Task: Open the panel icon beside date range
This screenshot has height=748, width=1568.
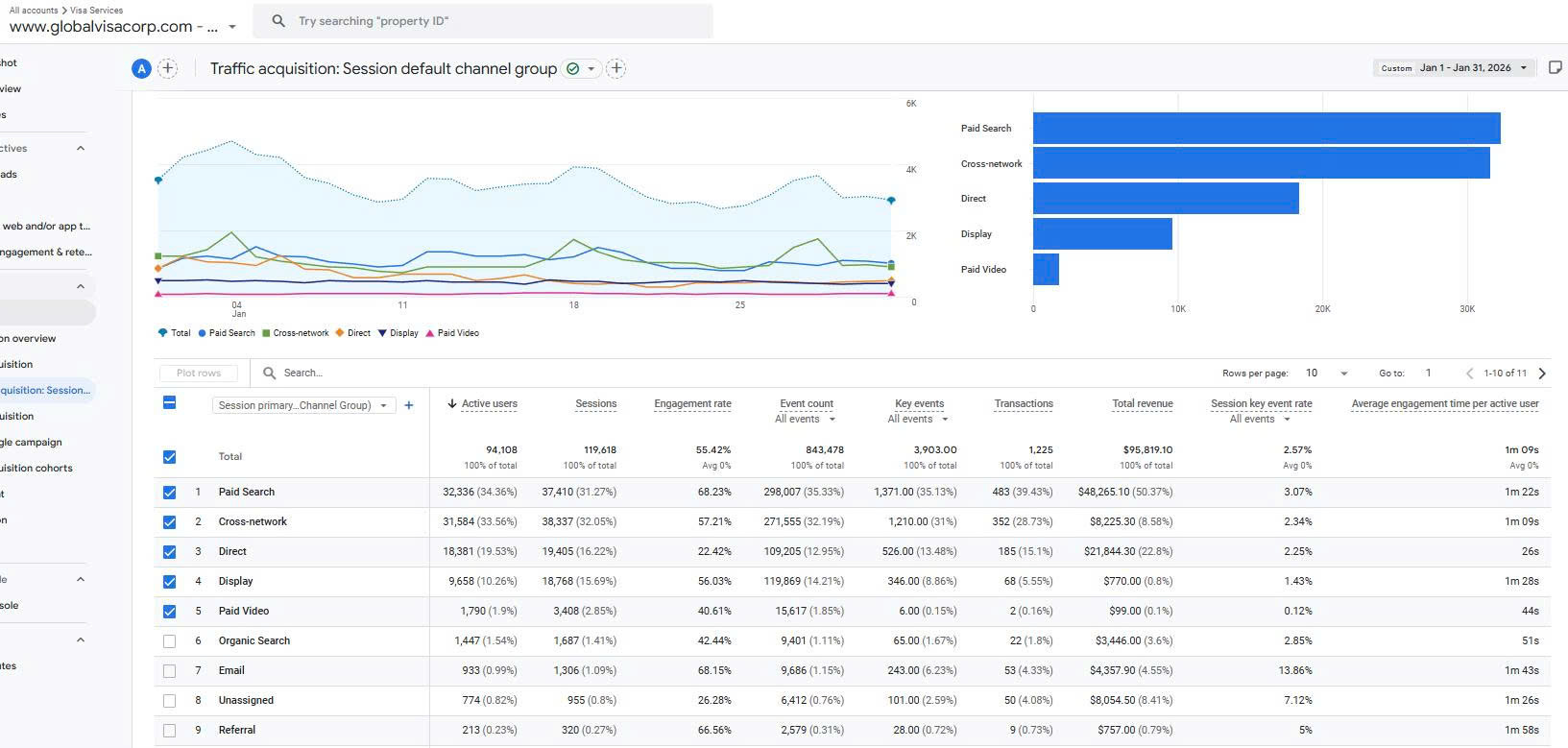Action: click(x=1556, y=67)
